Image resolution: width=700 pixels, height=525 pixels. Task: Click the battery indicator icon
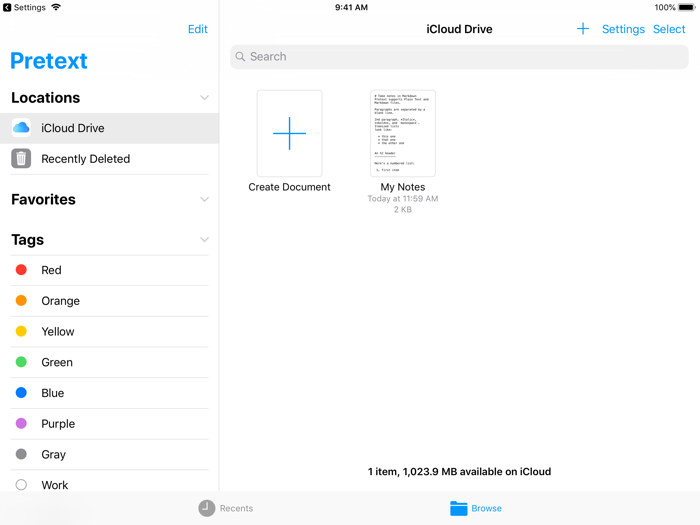click(687, 7)
